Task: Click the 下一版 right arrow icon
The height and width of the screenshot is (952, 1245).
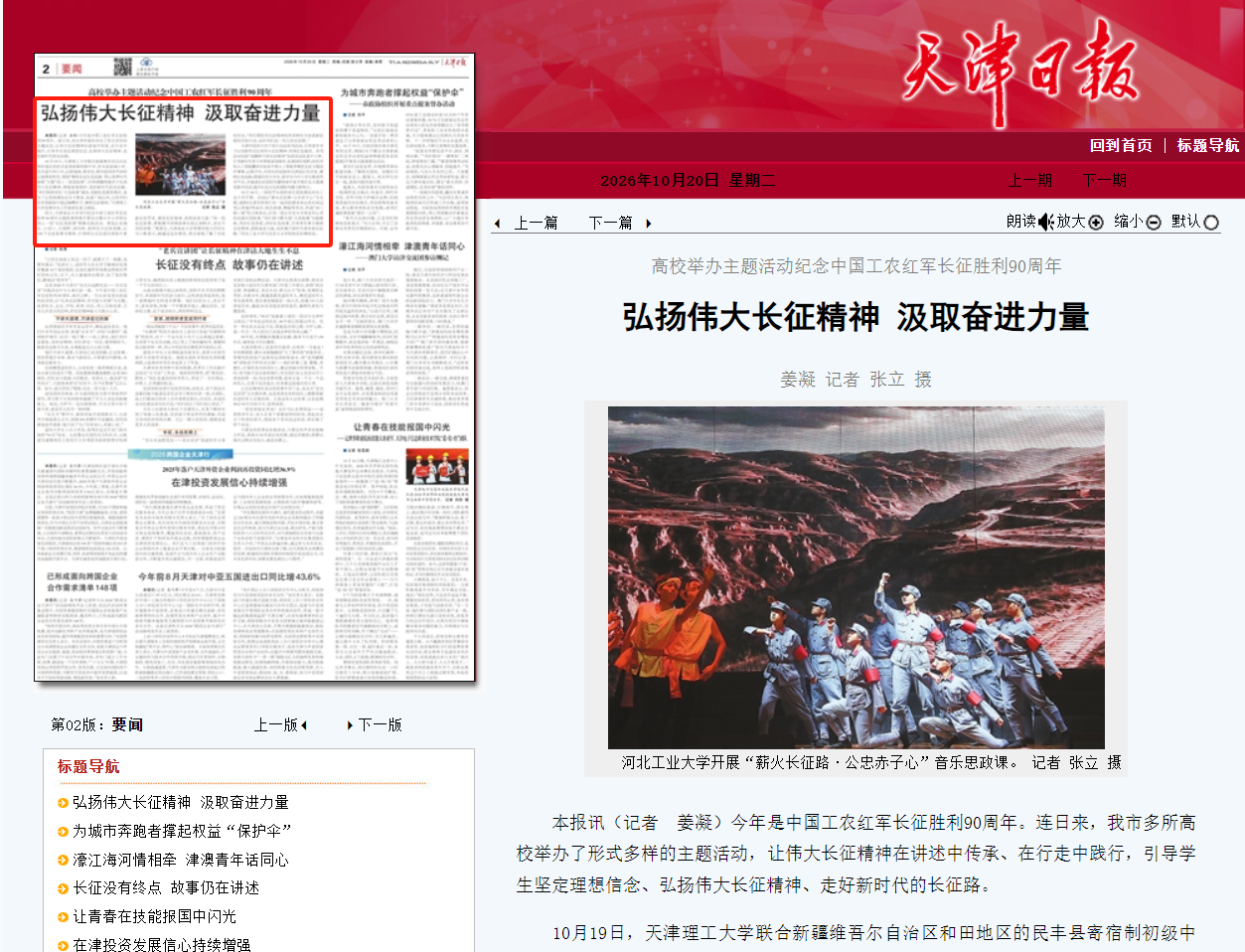Action: pos(350,725)
